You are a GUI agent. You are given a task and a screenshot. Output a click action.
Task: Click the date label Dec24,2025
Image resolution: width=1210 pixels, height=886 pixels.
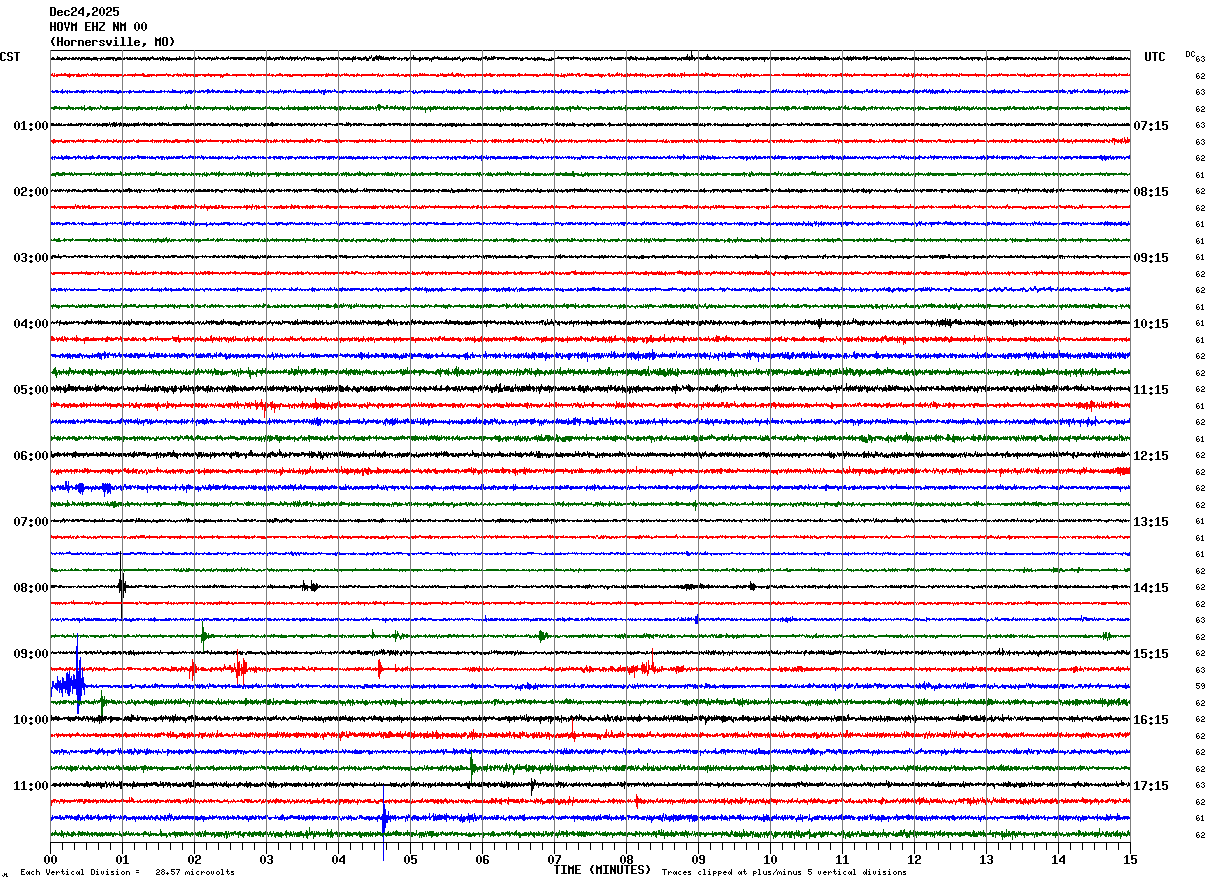point(84,12)
